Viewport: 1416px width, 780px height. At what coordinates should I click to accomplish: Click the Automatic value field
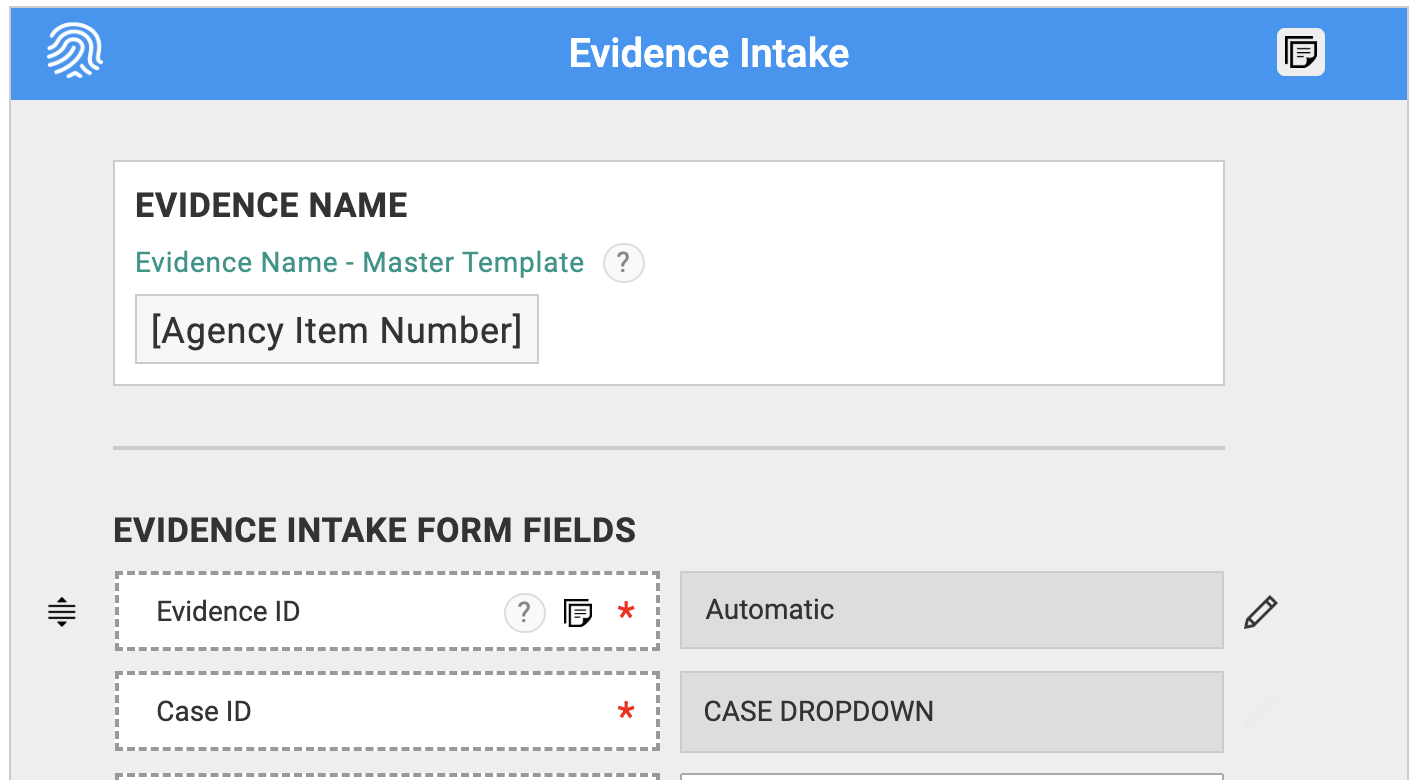951,610
